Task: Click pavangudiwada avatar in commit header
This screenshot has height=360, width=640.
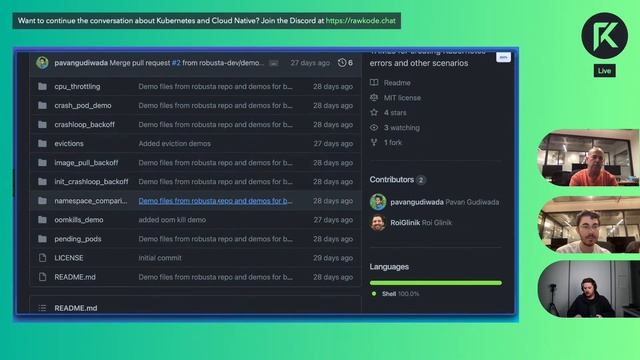Action: (42, 62)
